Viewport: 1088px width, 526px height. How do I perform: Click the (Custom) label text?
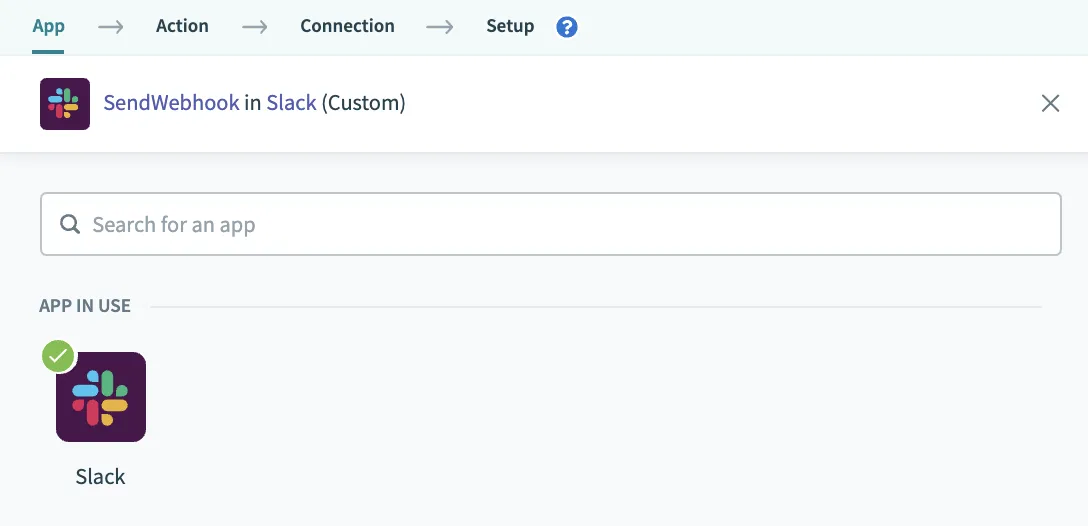[x=363, y=103]
